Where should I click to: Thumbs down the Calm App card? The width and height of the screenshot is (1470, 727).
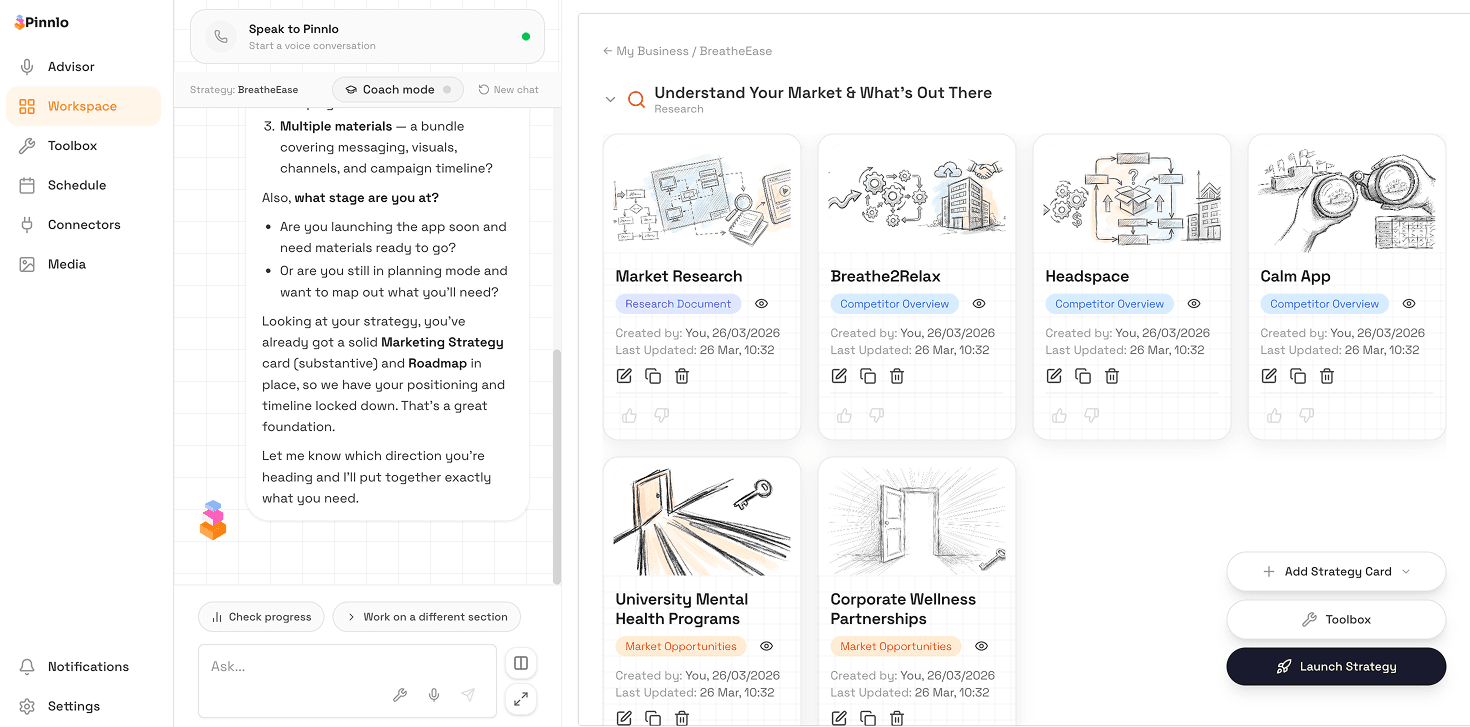pos(1306,415)
